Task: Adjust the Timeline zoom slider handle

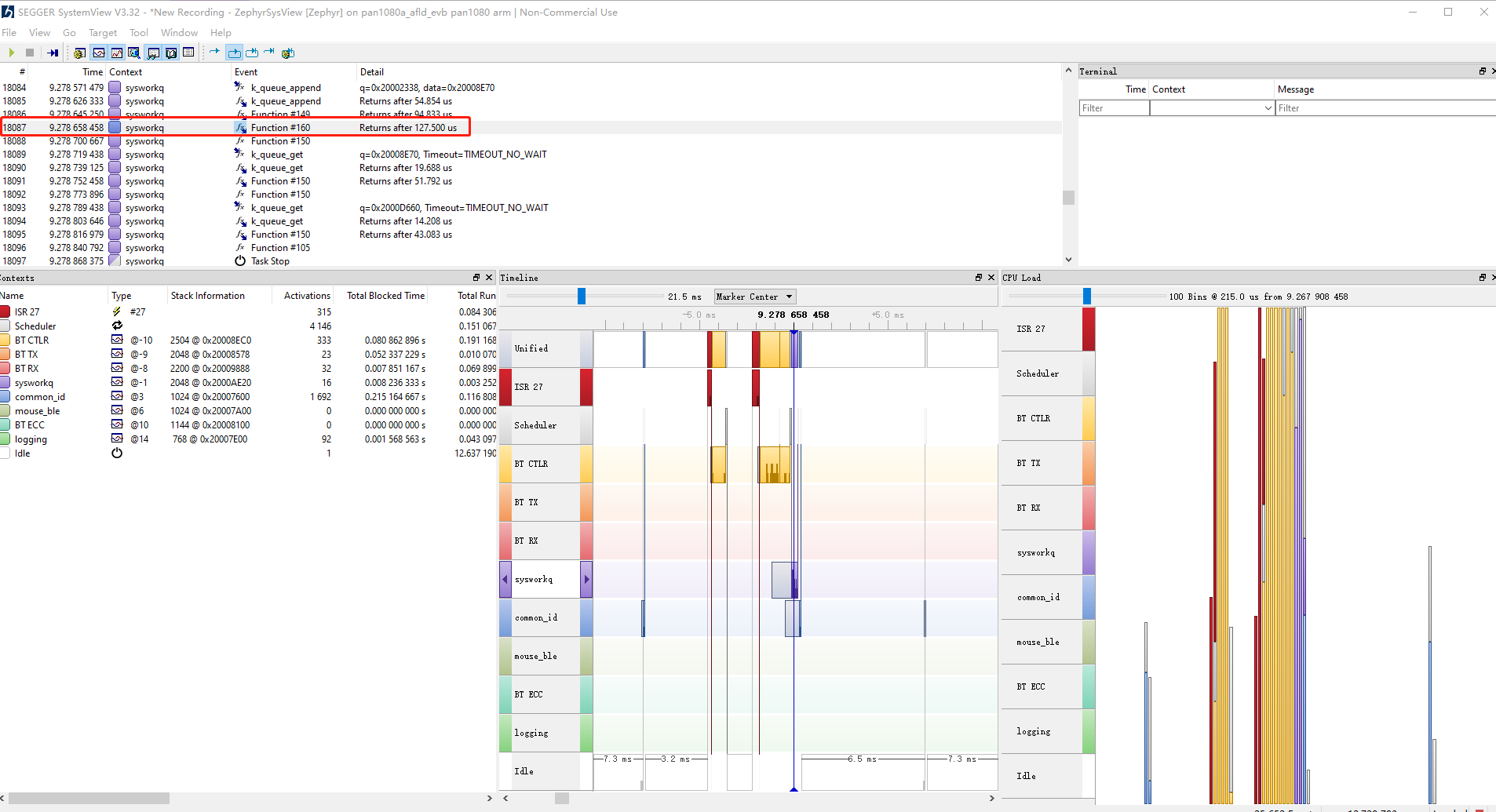Action: coord(582,296)
